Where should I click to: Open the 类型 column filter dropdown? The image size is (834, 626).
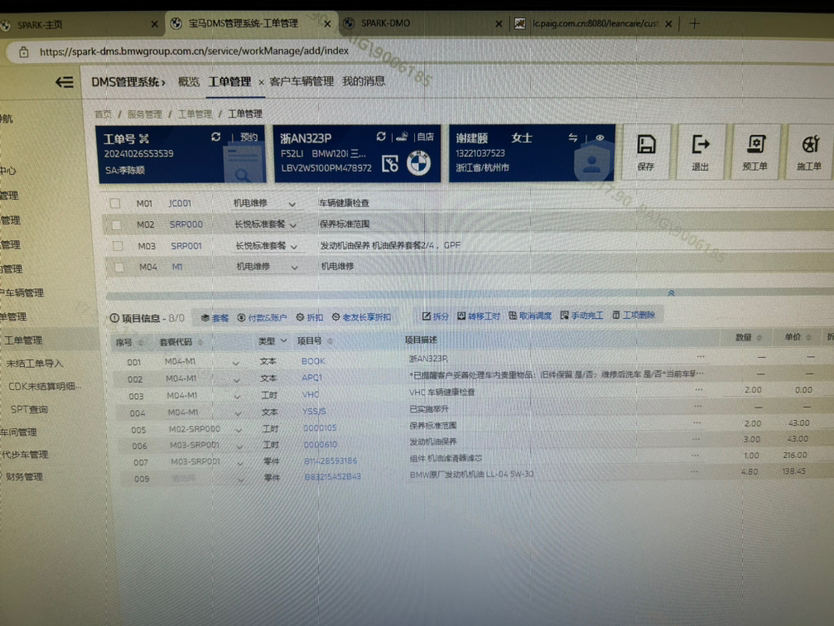click(x=284, y=341)
